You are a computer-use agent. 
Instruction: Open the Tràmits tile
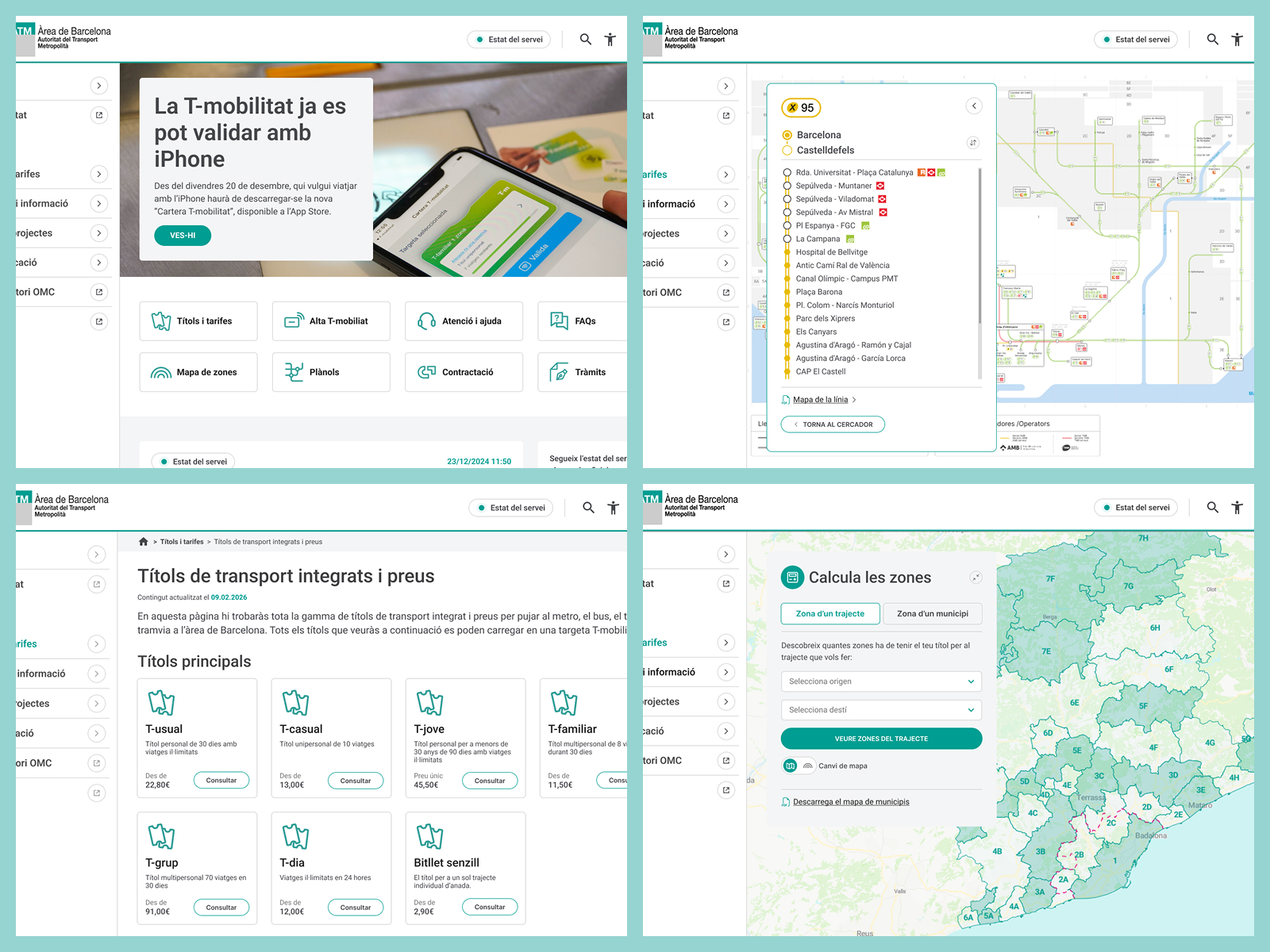(x=583, y=372)
